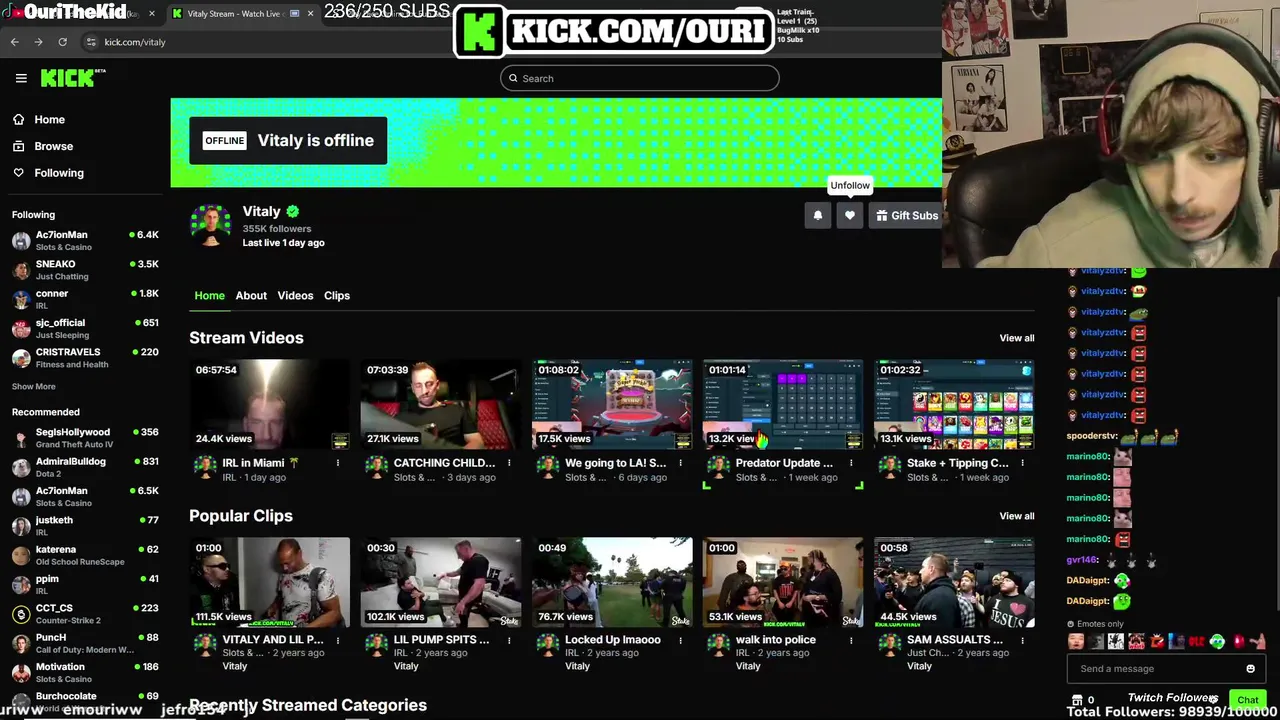
Task: Open katerena recommended channel
Action: point(85,555)
